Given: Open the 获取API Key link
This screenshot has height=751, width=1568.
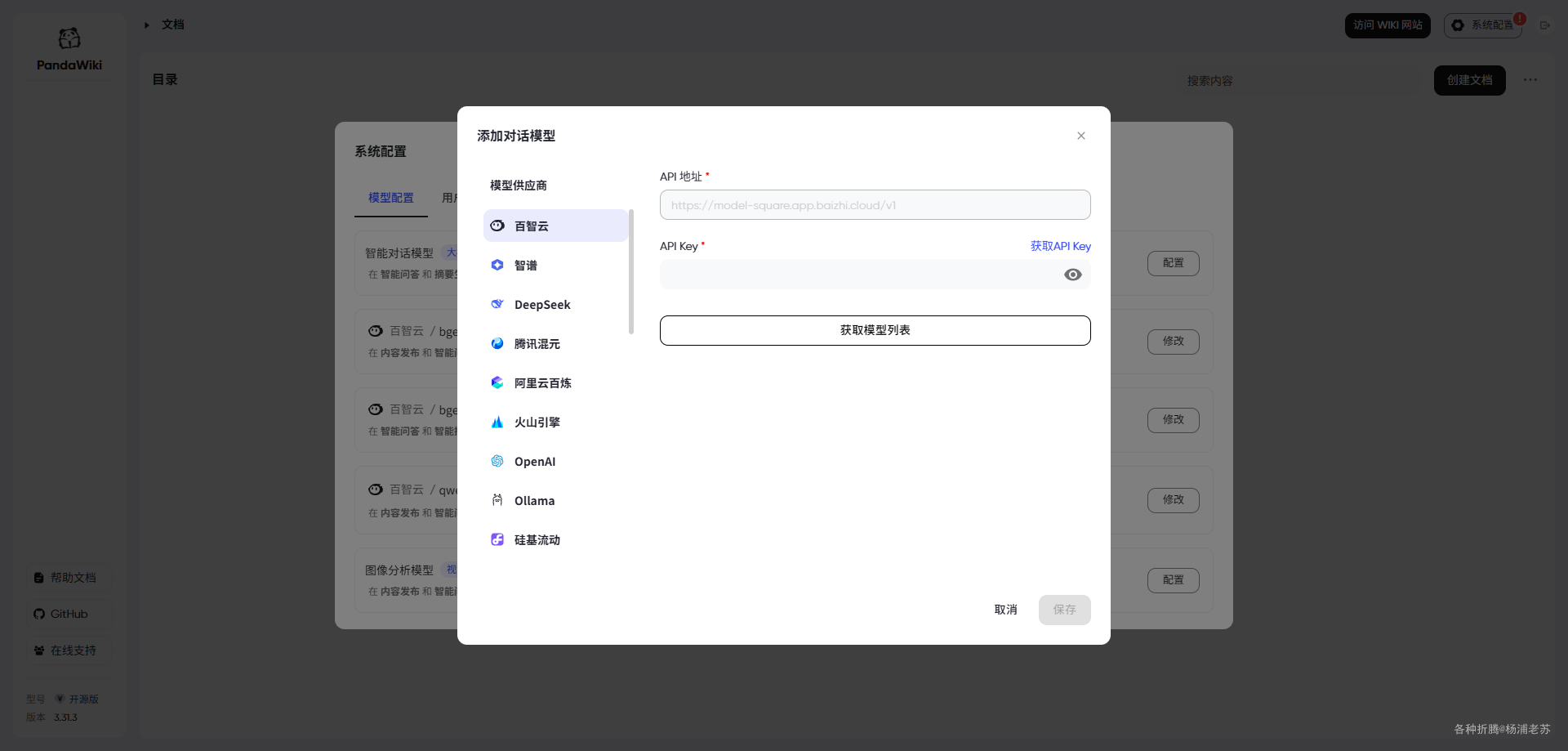Looking at the screenshot, I should (x=1060, y=246).
